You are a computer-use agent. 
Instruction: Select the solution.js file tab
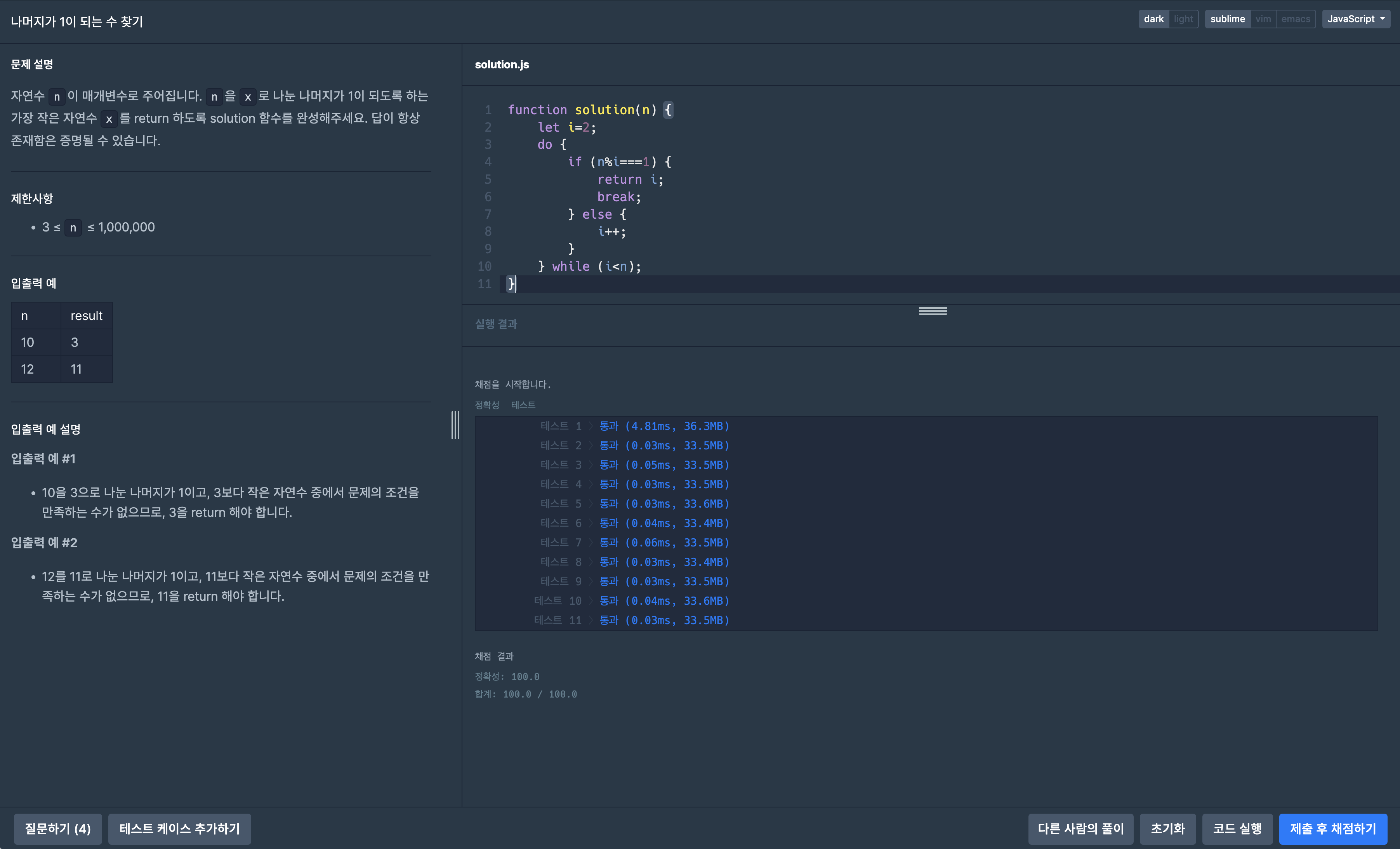pyautogui.click(x=502, y=65)
